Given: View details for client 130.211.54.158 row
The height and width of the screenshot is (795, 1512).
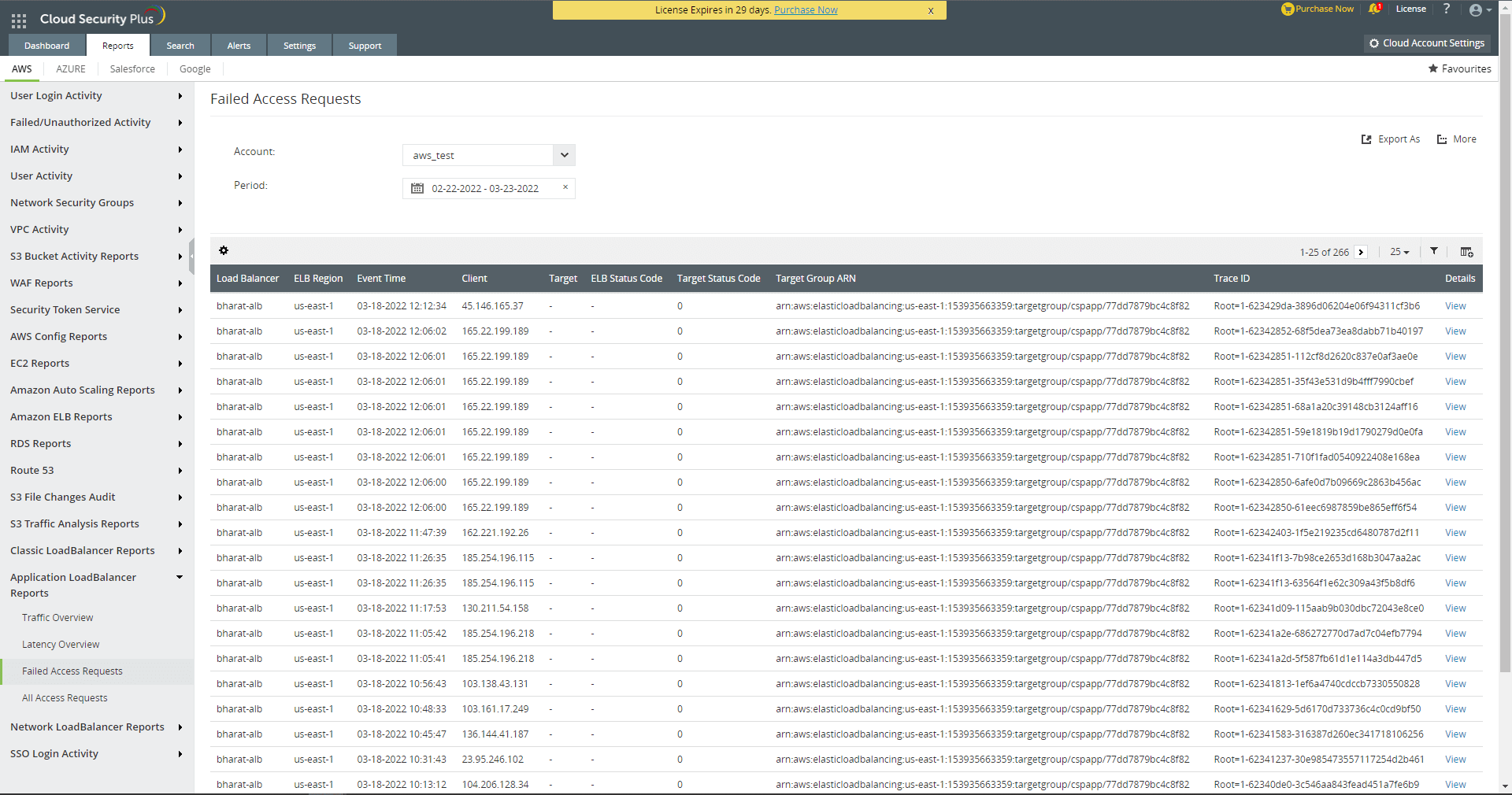Looking at the screenshot, I should pyautogui.click(x=1455, y=608).
